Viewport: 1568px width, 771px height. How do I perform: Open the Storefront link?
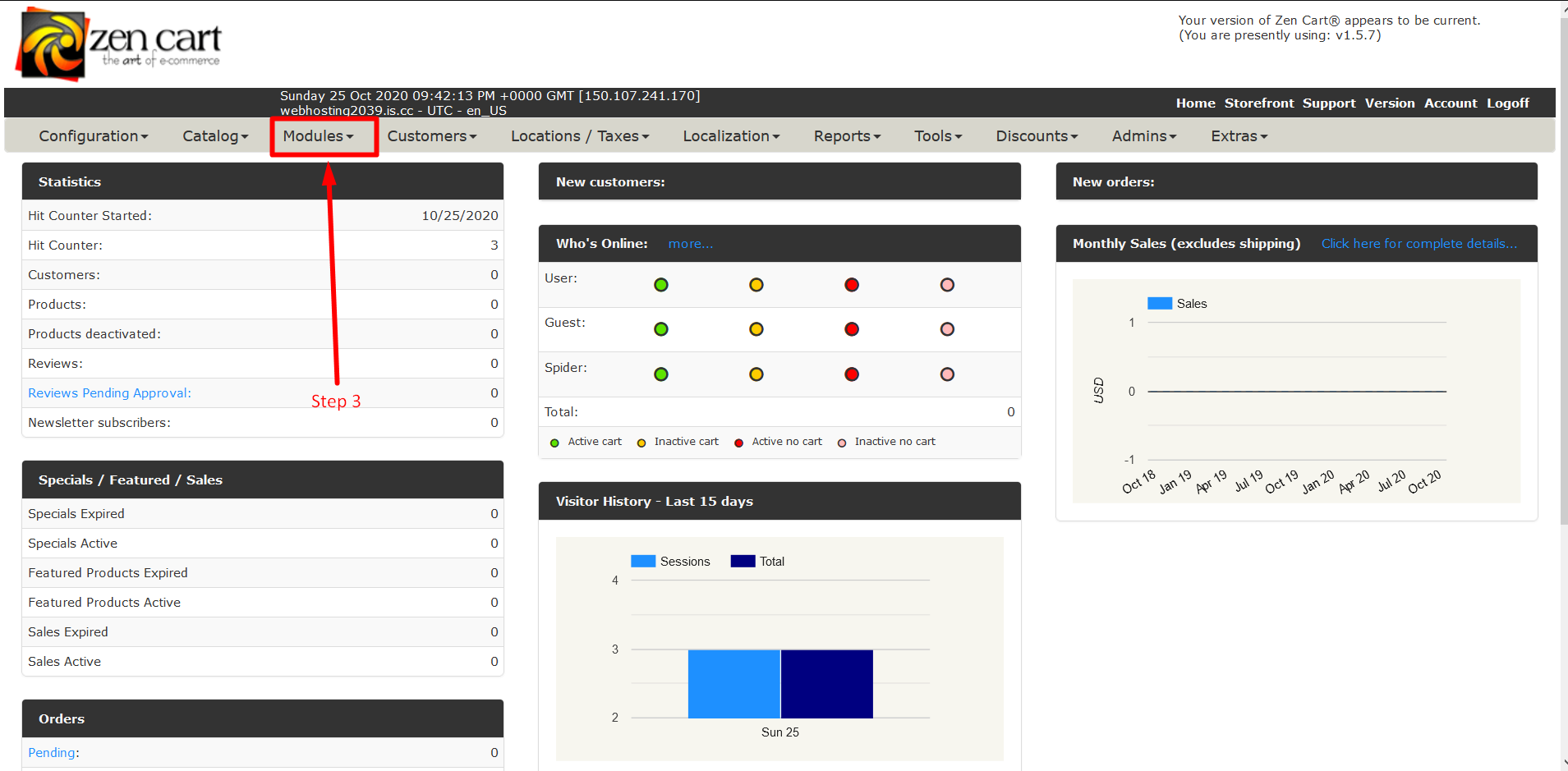[1258, 103]
